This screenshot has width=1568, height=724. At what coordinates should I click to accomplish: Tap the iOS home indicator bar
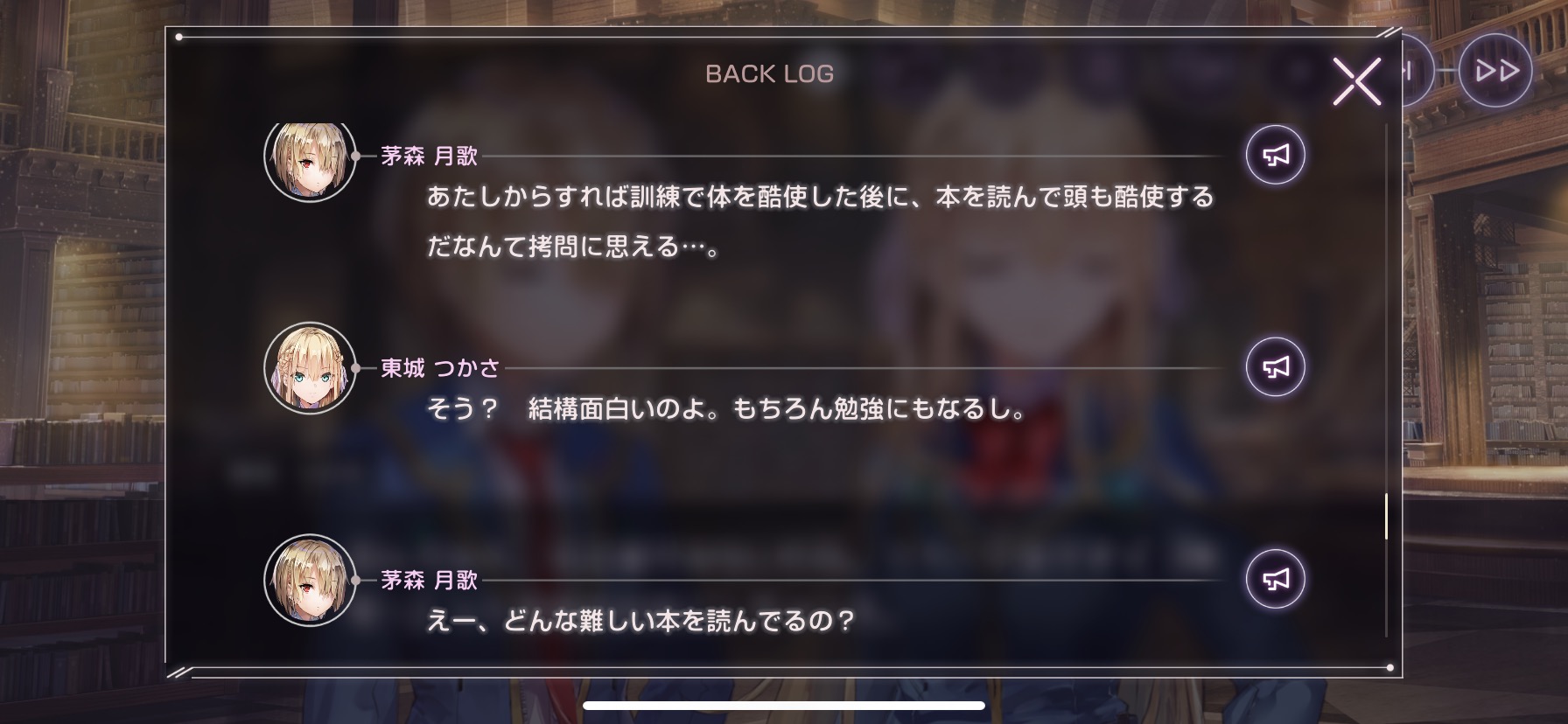click(784, 706)
